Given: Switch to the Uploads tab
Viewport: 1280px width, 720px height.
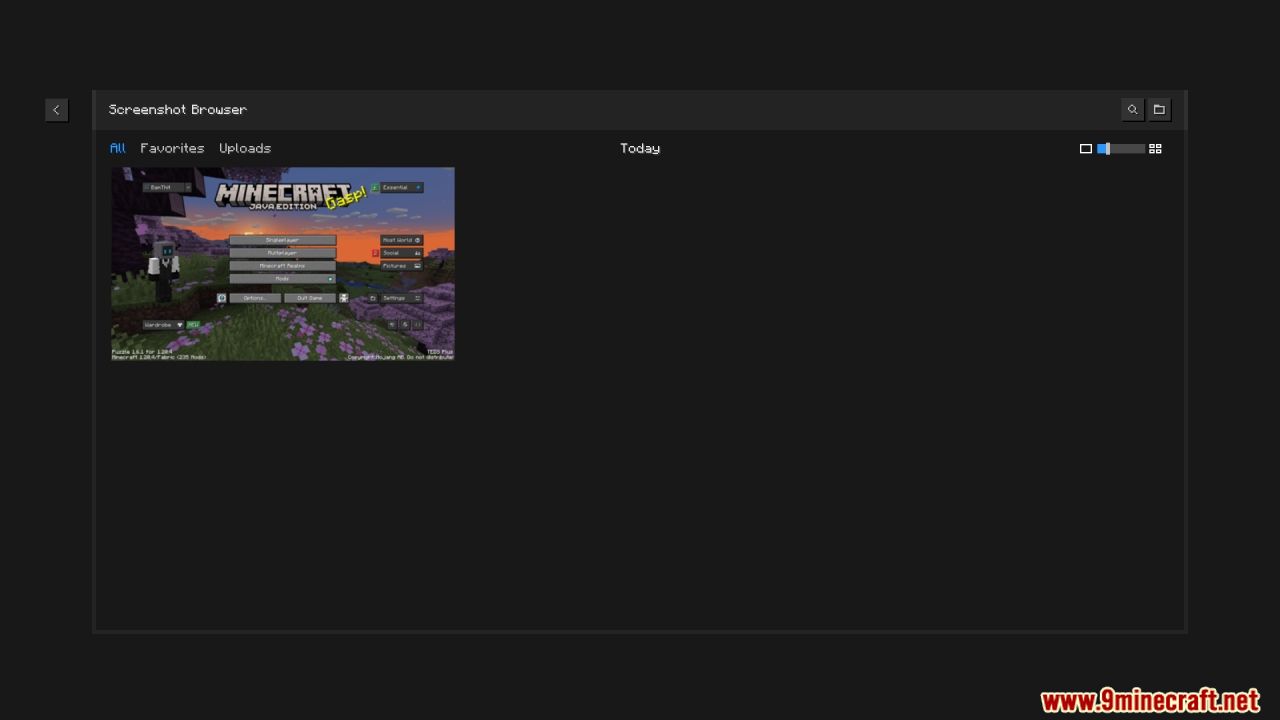Looking at the screenshot, I should point(245,148).
